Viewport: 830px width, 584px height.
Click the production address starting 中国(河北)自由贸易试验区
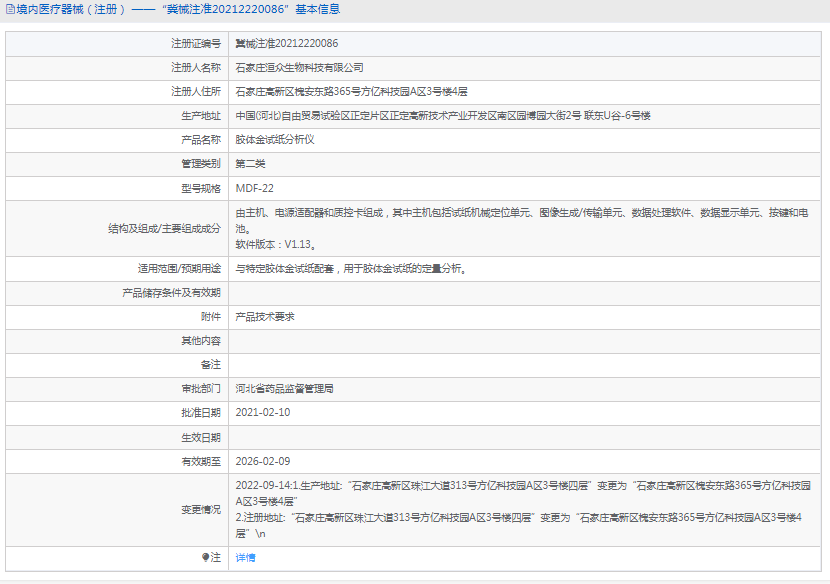[x=443, y=115]
